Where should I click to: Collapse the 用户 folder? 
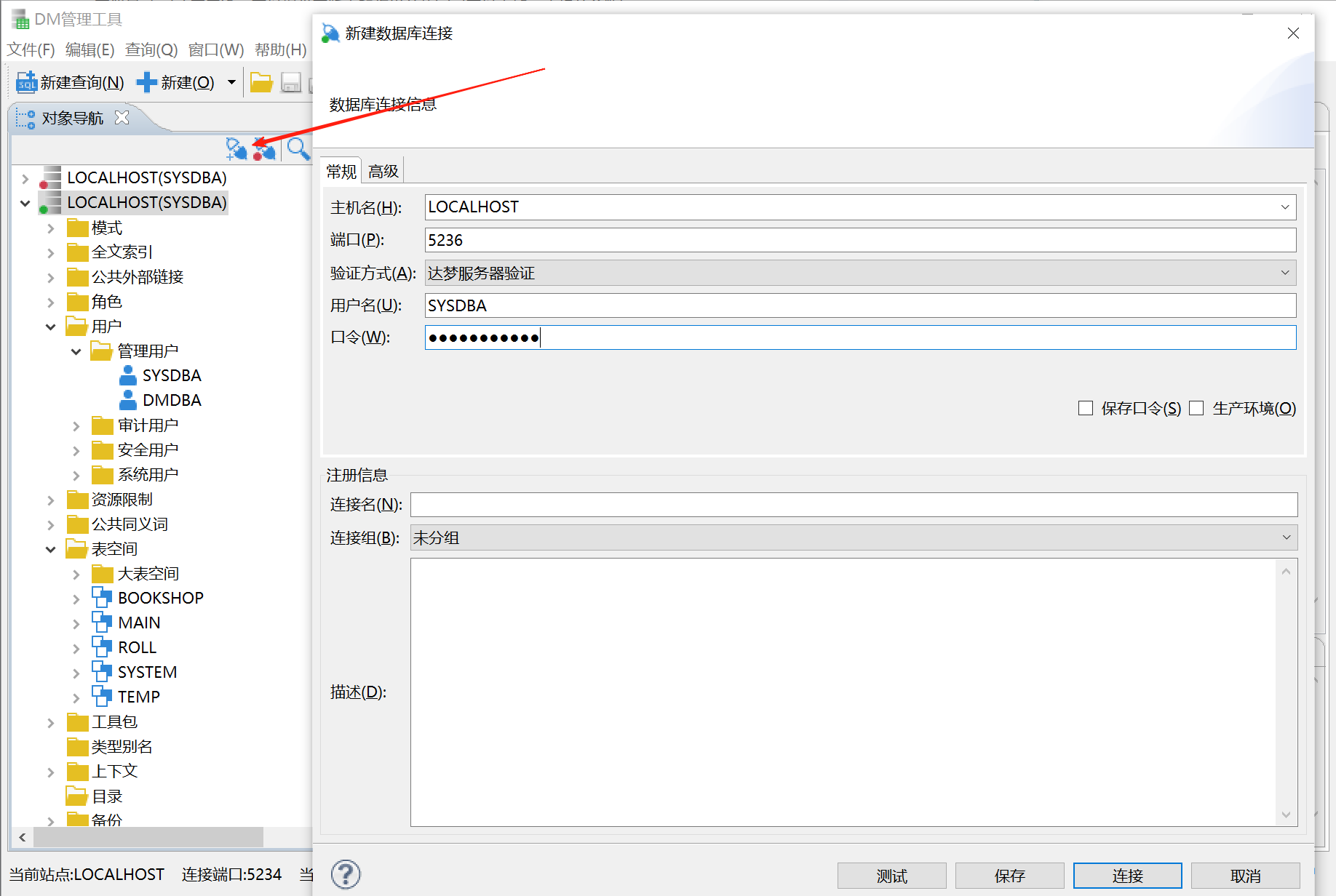(x=51, y=327)
